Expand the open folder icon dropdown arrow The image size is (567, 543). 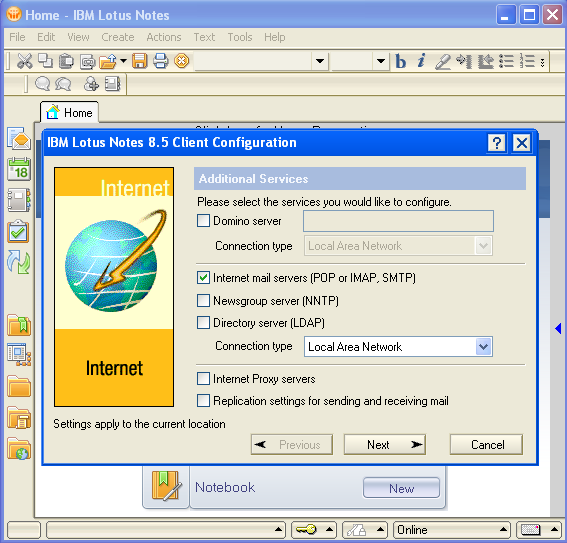[x=123, y=61]
